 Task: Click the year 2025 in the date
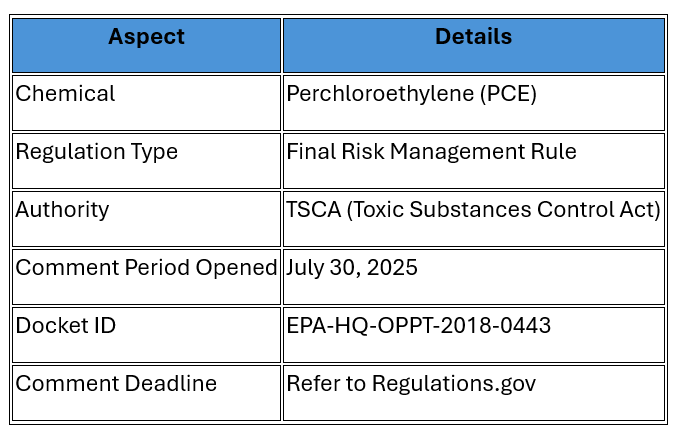(x=392, y=268)
